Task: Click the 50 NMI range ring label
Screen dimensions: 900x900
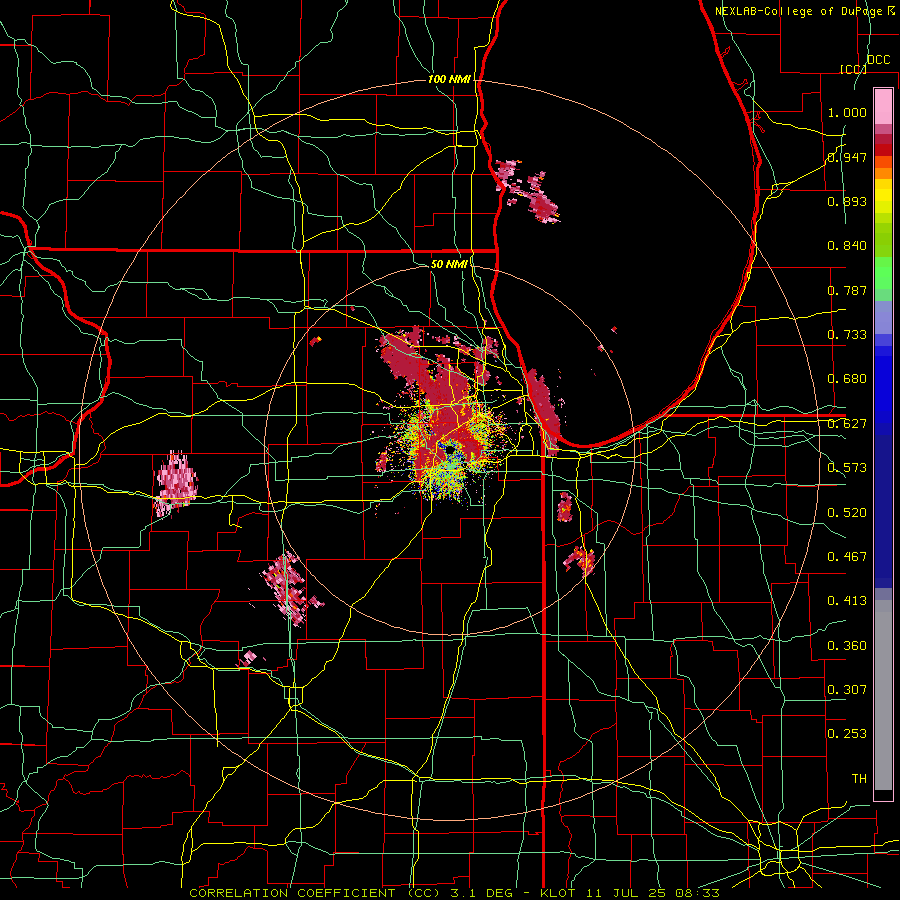Action: click(x=449, y=264)
